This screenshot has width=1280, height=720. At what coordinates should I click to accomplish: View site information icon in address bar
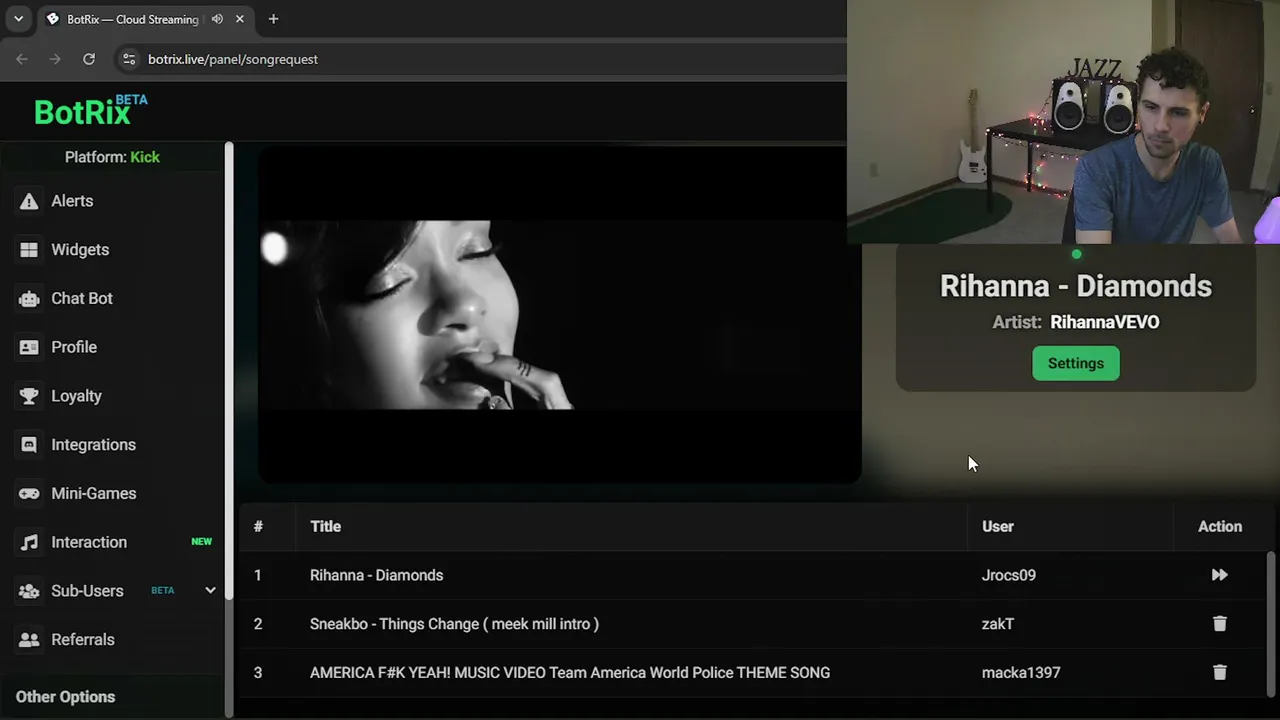(128, 59)
